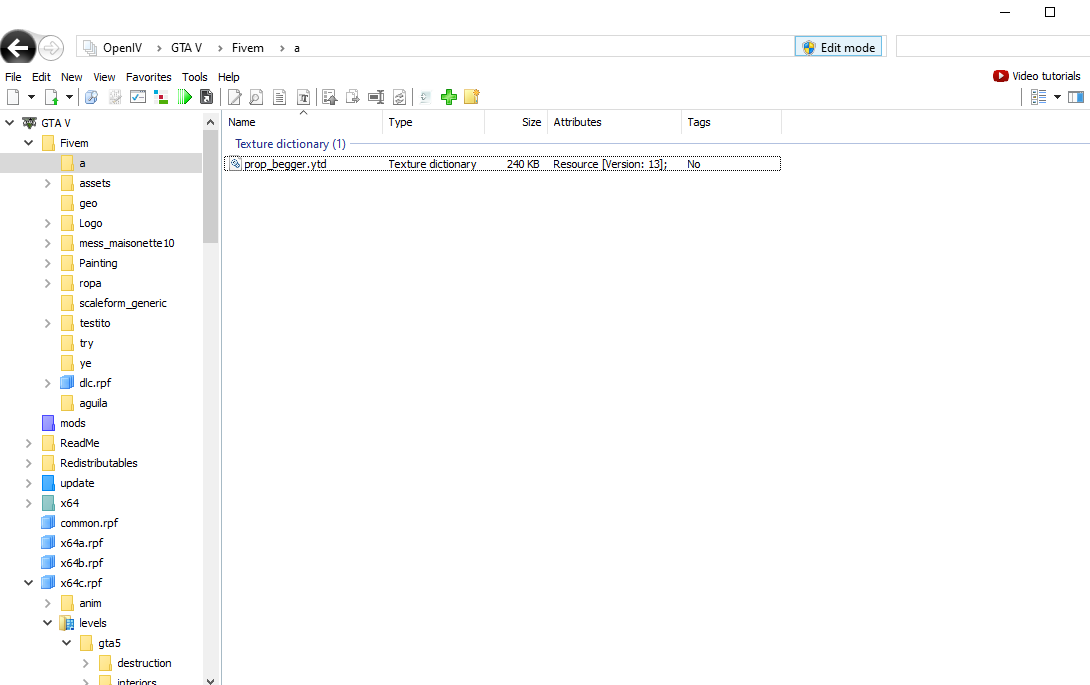Expand the Painting folder node
1090x685 pixels.
coord(47,264)
